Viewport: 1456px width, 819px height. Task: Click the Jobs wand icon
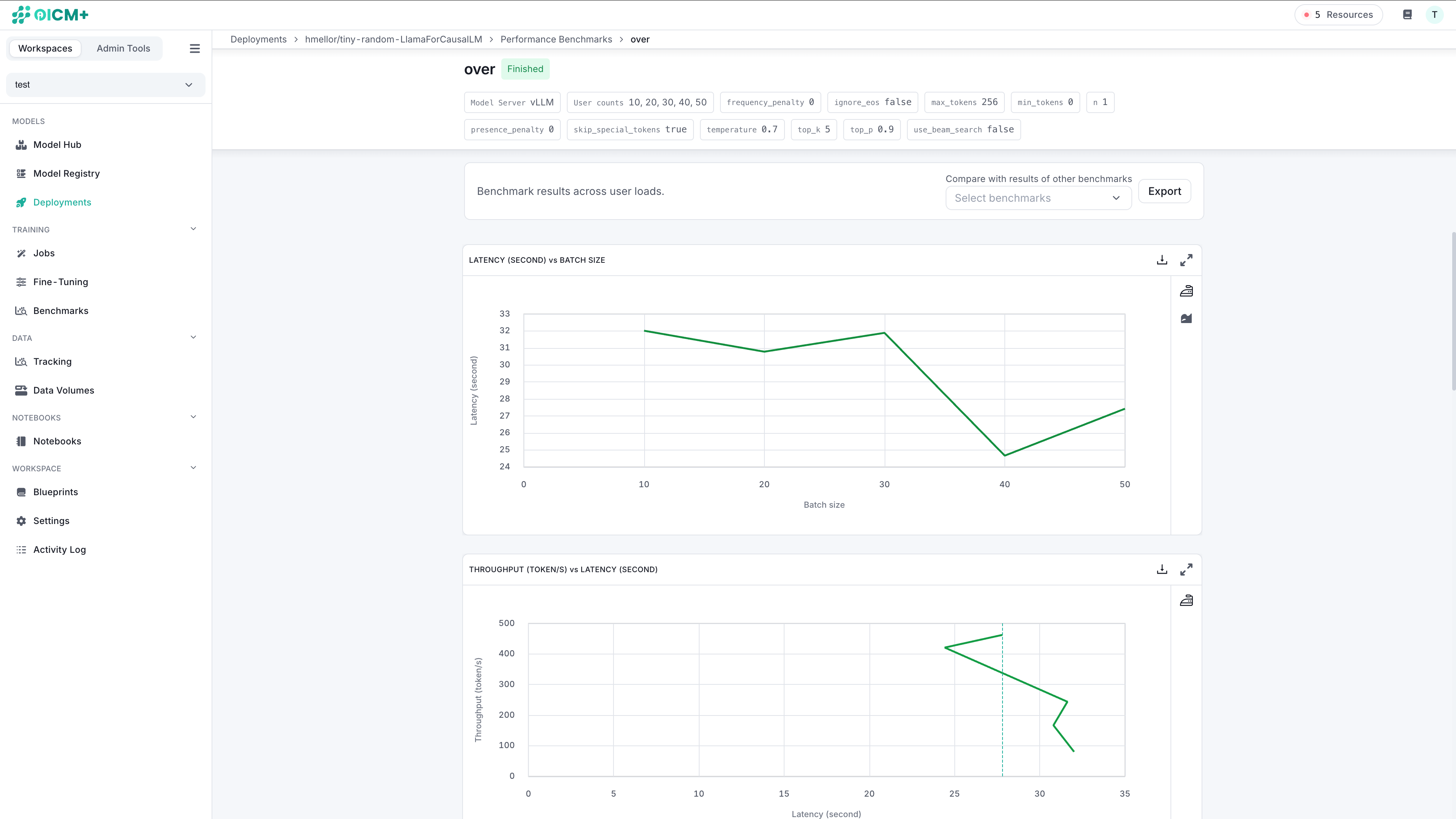point(21,253)
